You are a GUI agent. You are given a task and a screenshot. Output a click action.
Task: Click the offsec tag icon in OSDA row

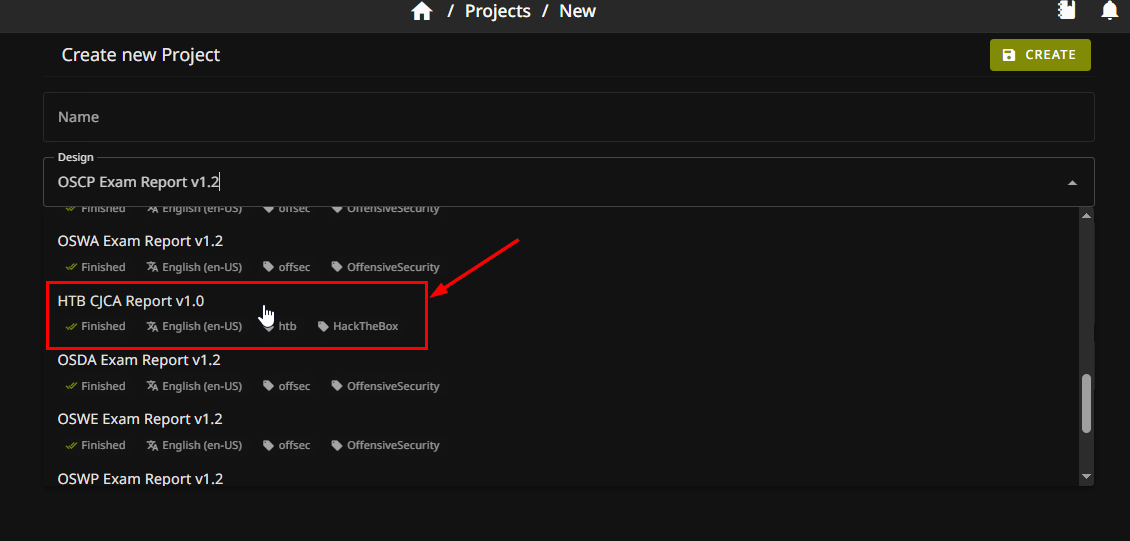tap(268, 386)
